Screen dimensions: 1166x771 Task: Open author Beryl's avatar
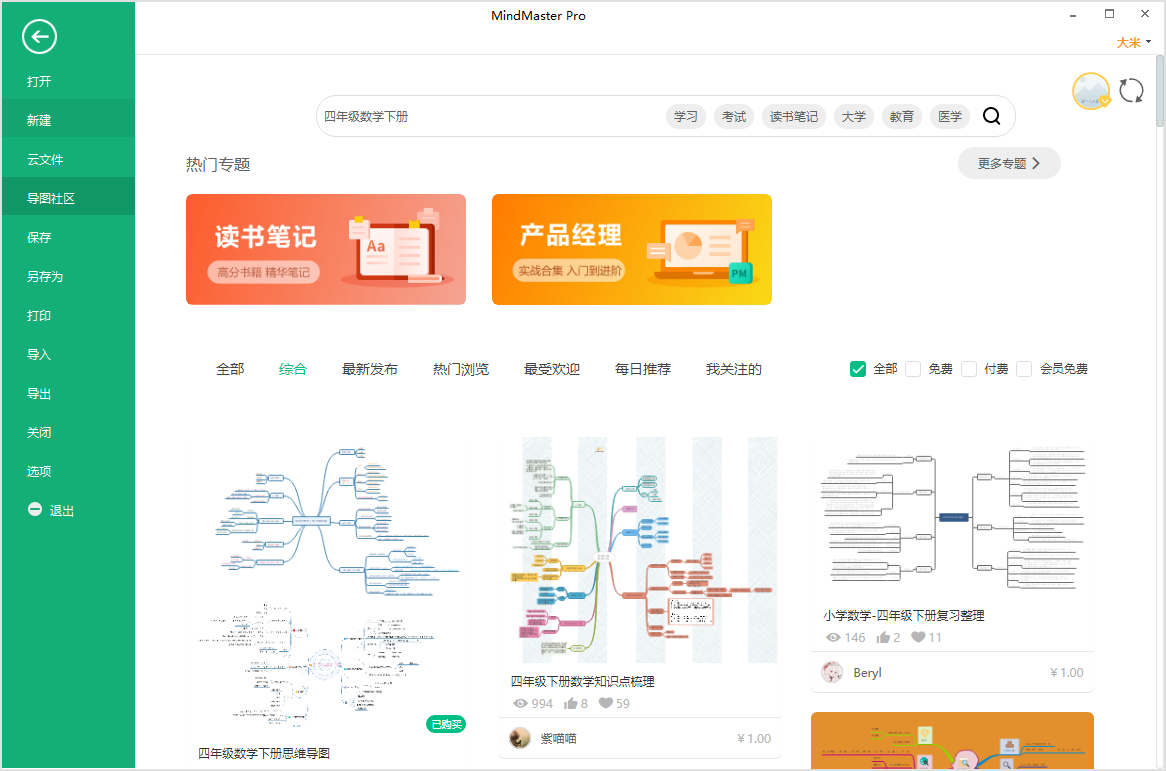point(832,672)
